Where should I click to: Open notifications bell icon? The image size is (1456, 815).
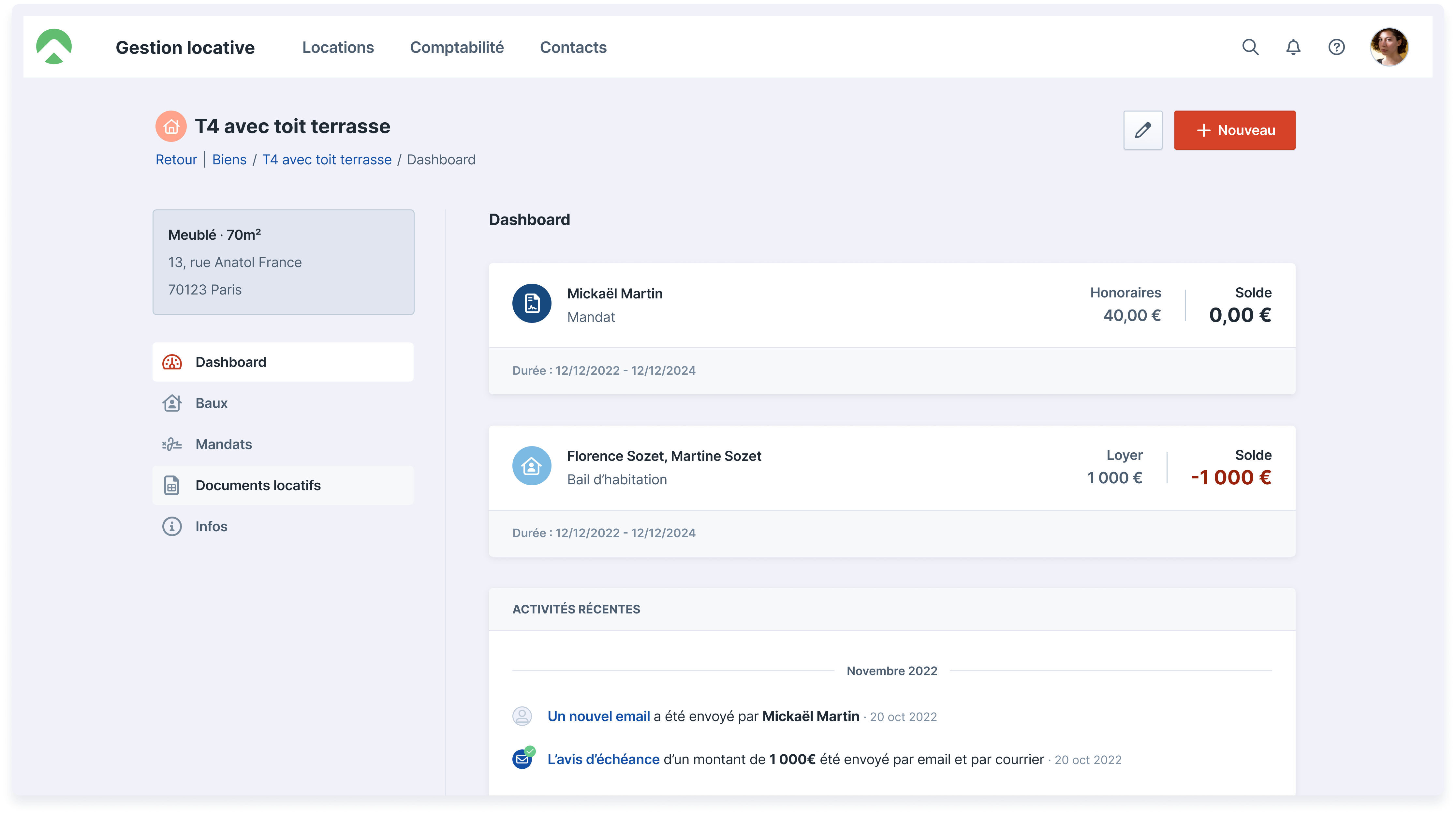[x=1293, y=47]
